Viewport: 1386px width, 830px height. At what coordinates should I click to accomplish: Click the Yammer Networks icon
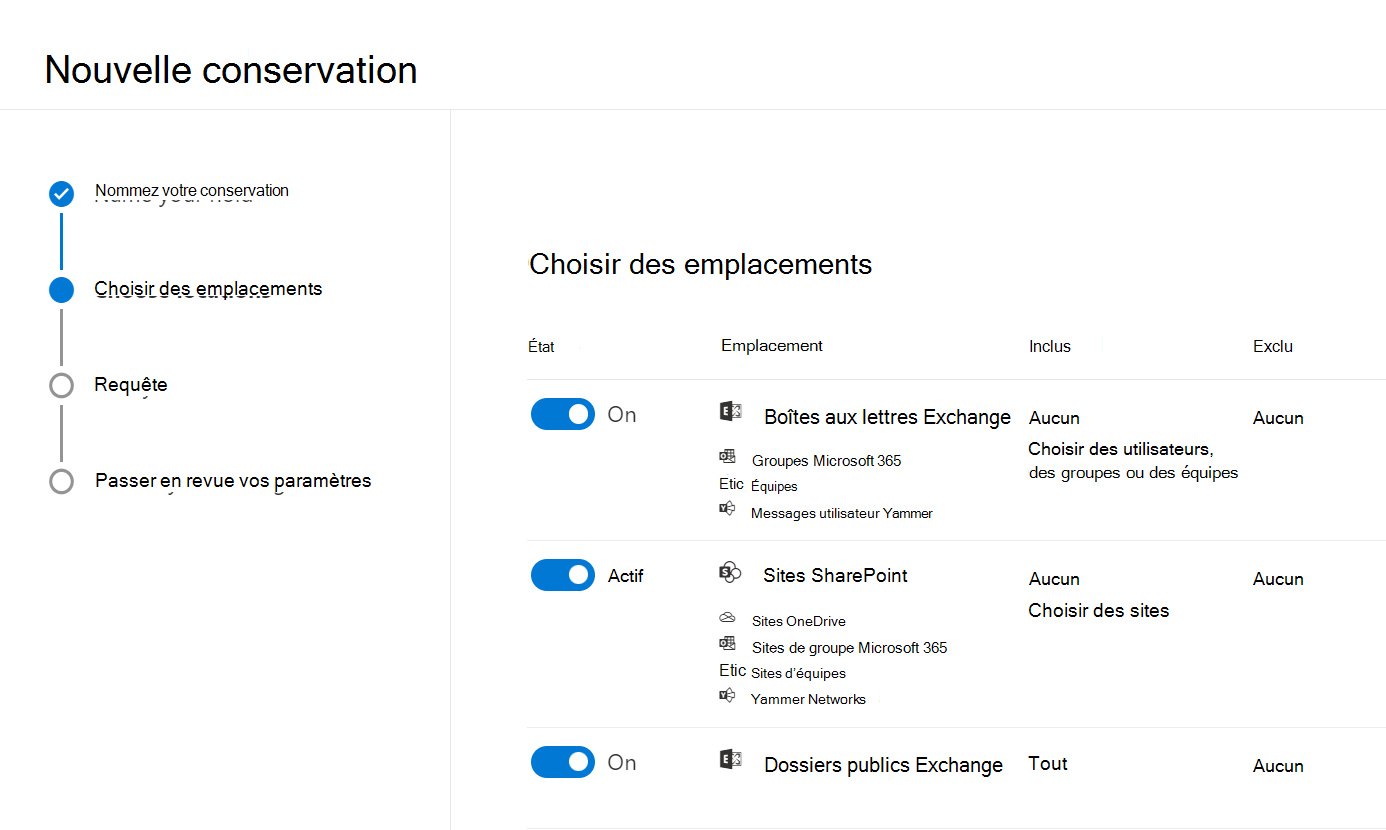(727, 695)
